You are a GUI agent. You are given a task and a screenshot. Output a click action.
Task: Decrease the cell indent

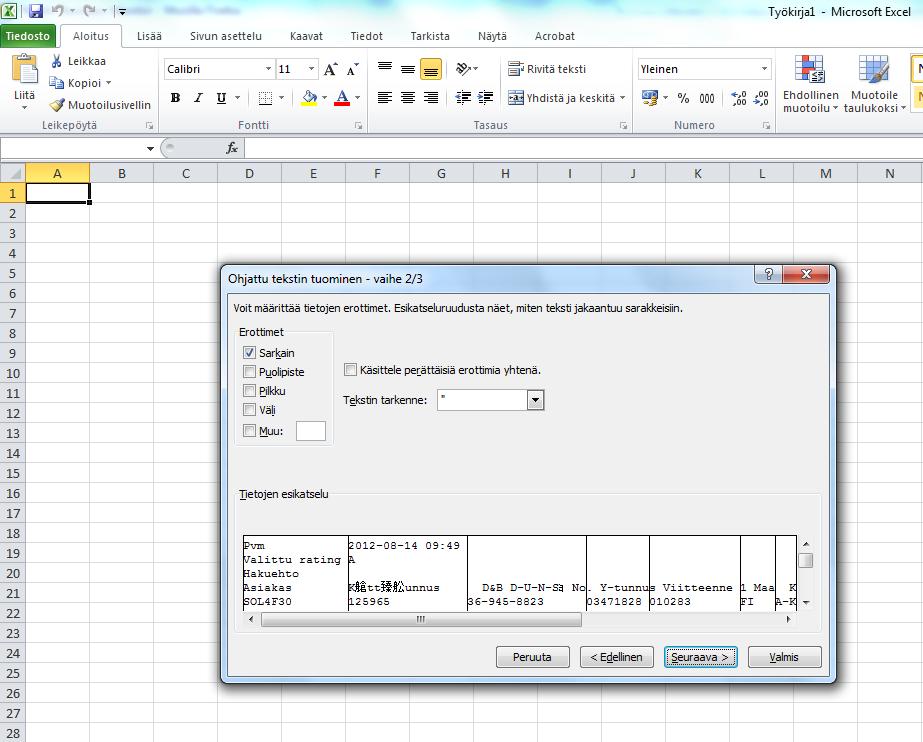tap(463, 98)
